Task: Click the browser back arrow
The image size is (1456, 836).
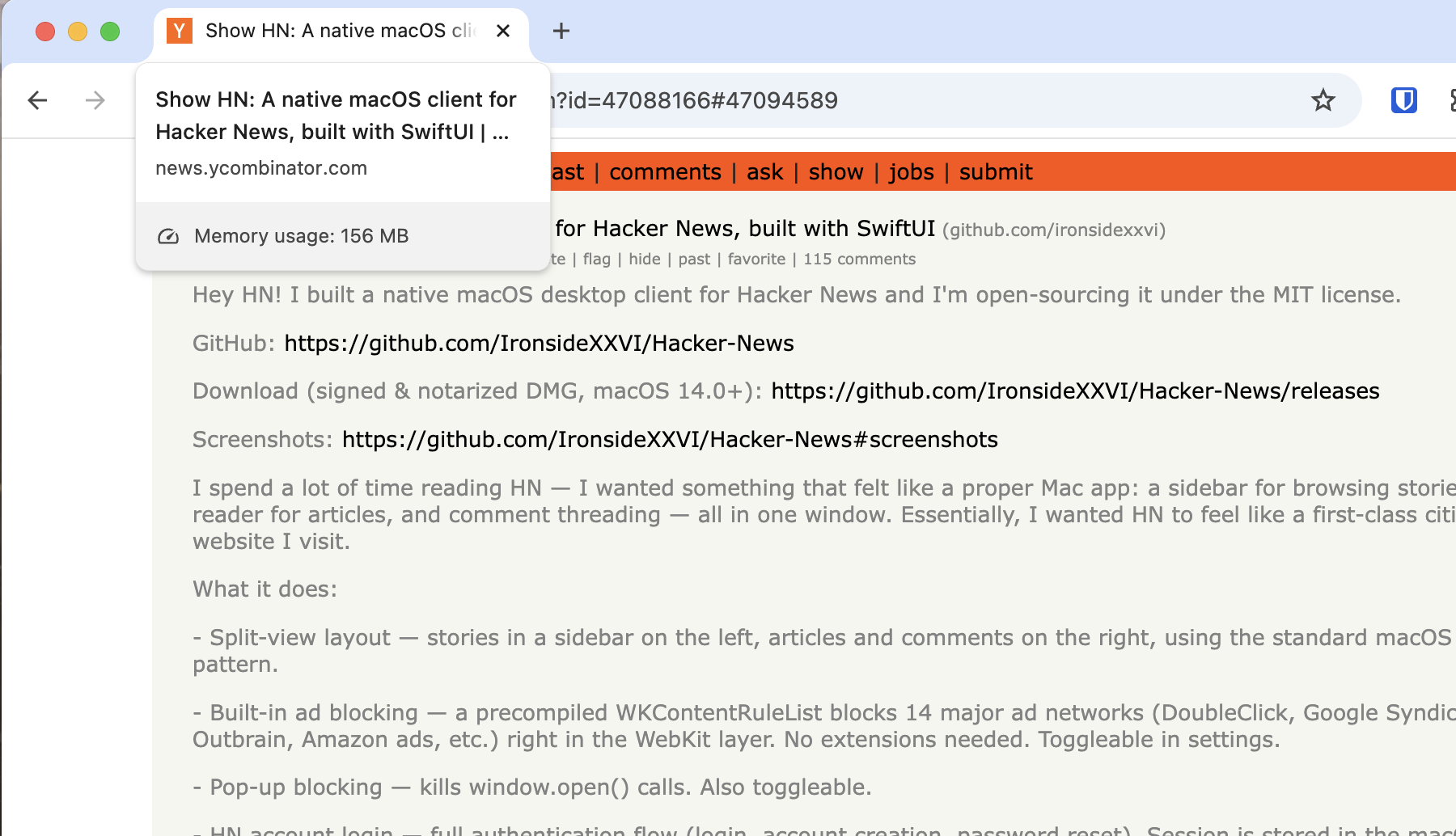Action: point(37,100)
